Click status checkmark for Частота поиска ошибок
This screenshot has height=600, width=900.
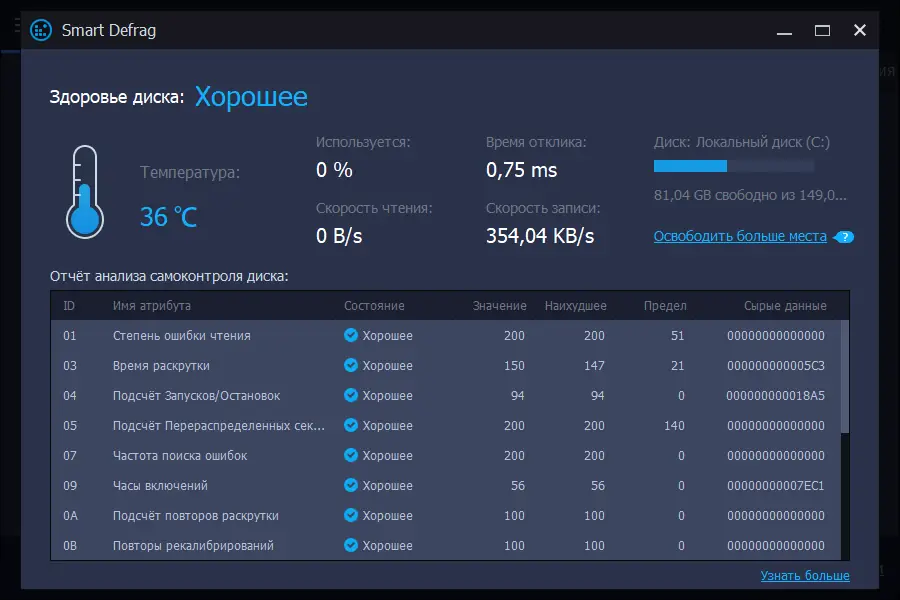(x=350, y=456)
